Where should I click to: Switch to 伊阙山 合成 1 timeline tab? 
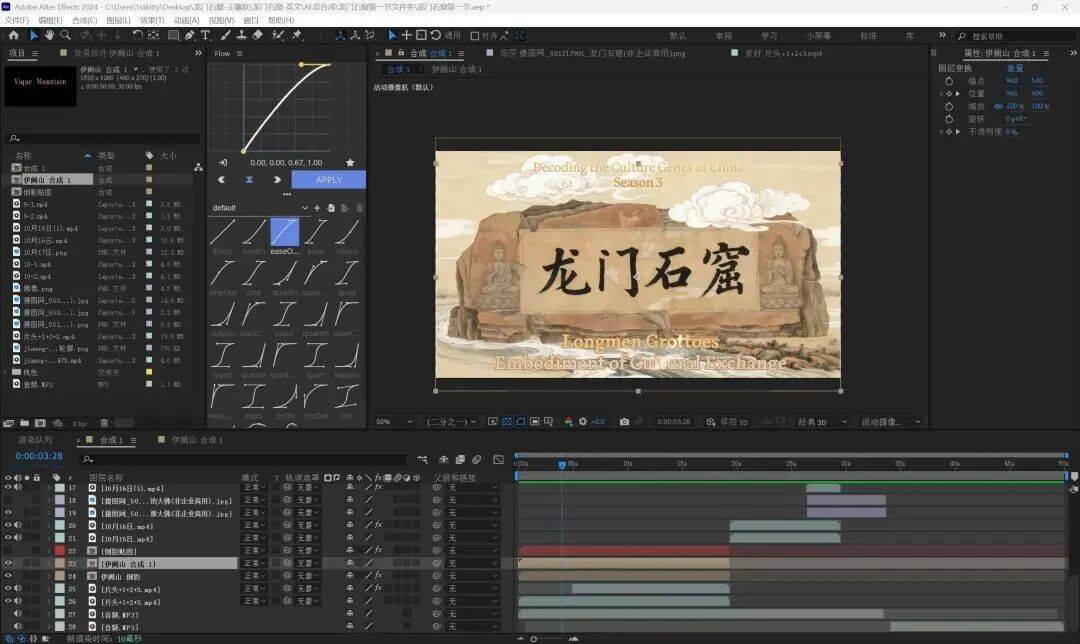[x=197, y=440]
